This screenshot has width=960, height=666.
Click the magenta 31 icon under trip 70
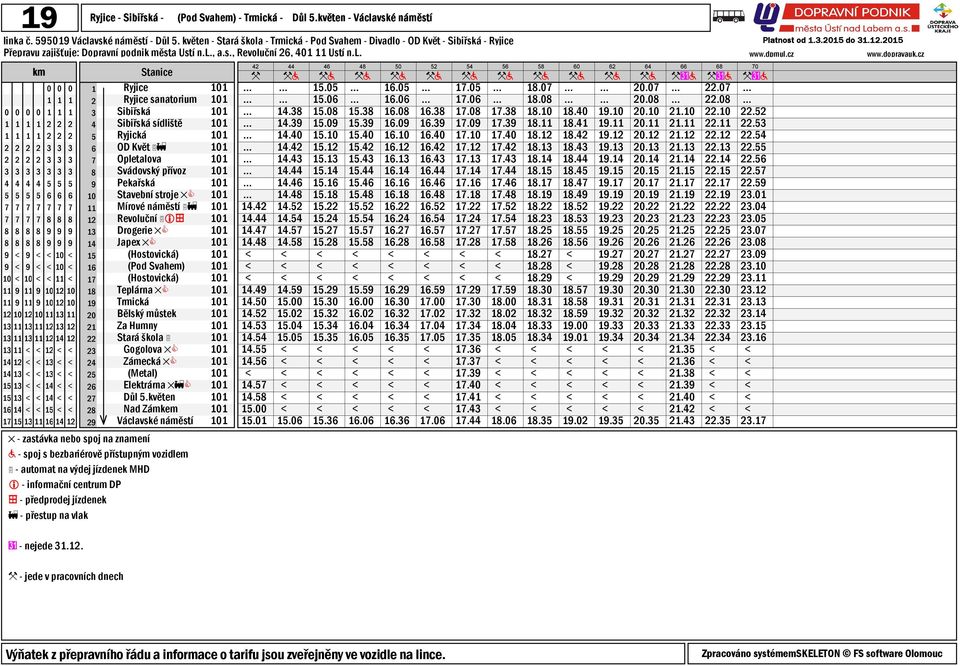[756, 76]
